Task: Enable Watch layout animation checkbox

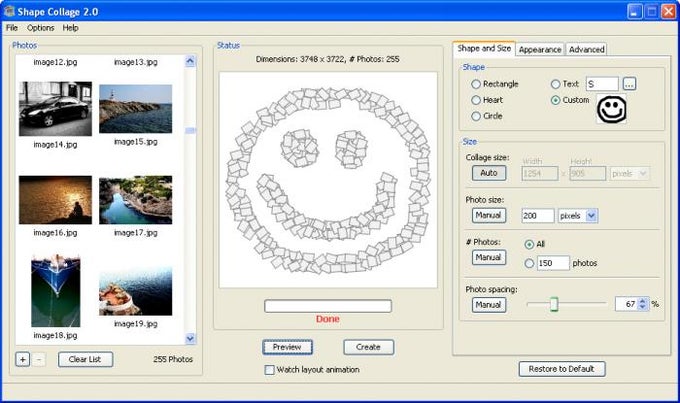Action: click(x=269, y=370)
